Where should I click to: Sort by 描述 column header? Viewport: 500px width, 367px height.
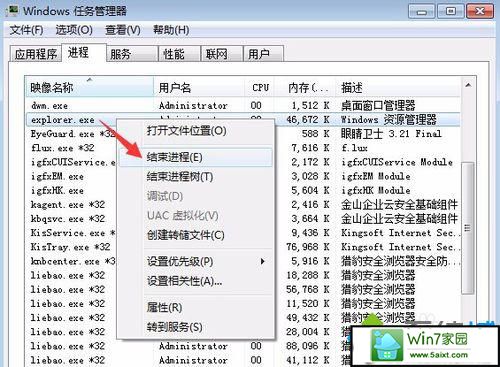point(397,88)
